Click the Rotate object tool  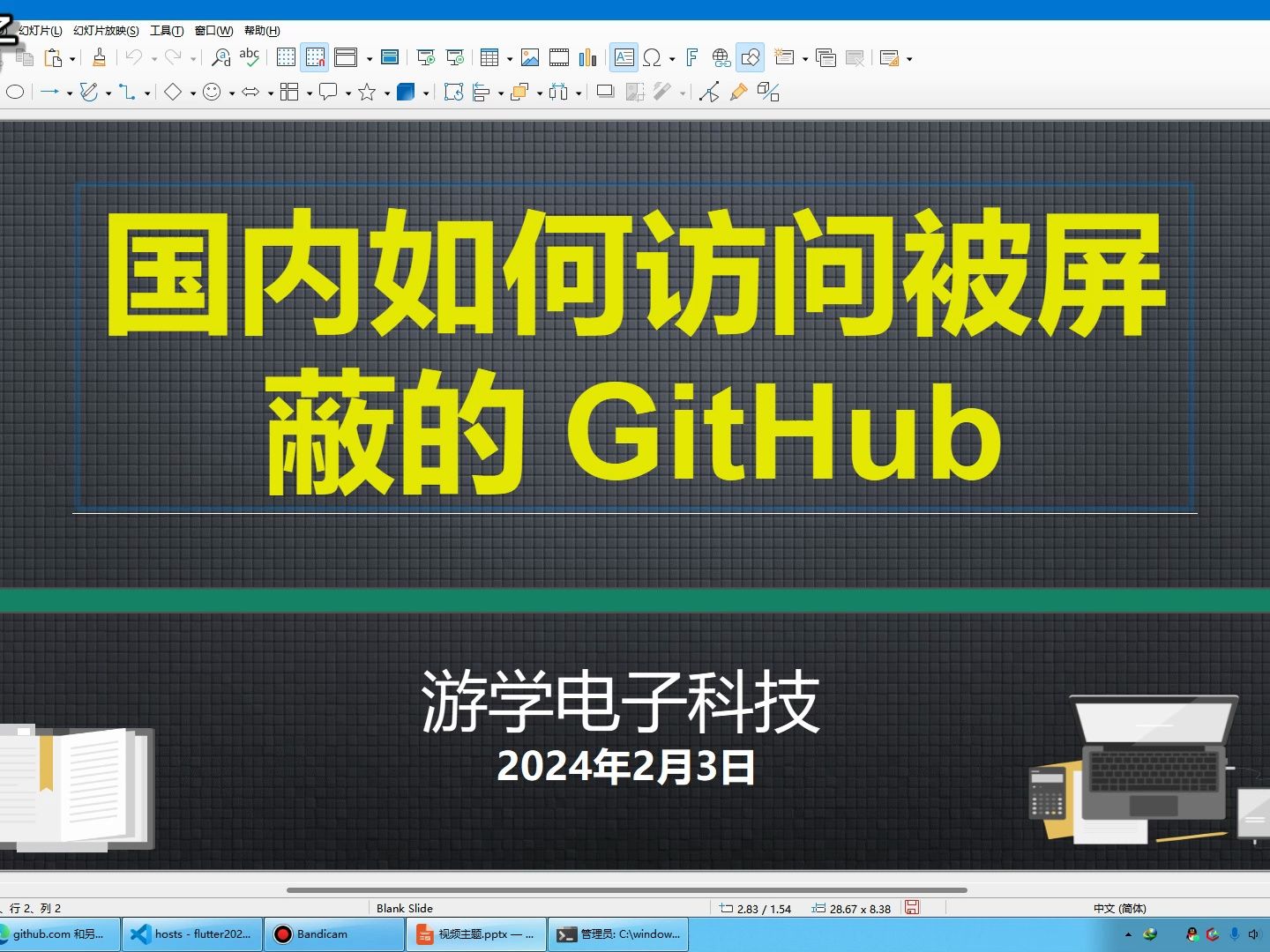[453, 92]
